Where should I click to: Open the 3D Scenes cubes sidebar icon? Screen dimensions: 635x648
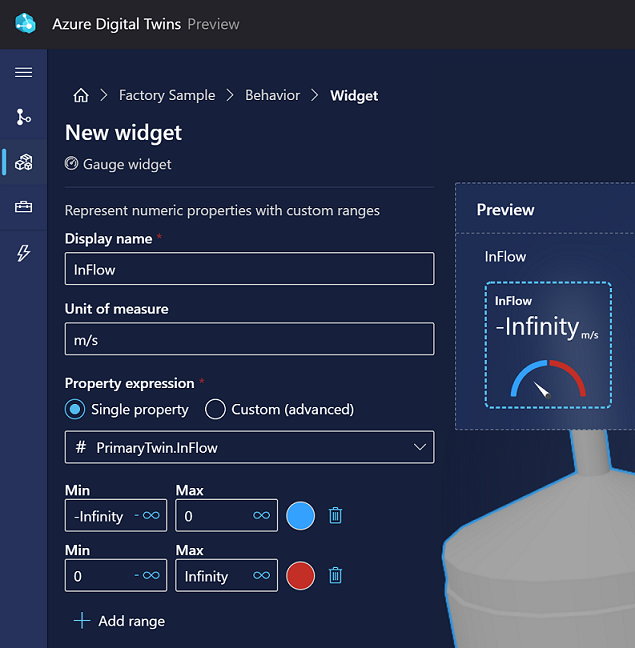[x=24, y=162]
